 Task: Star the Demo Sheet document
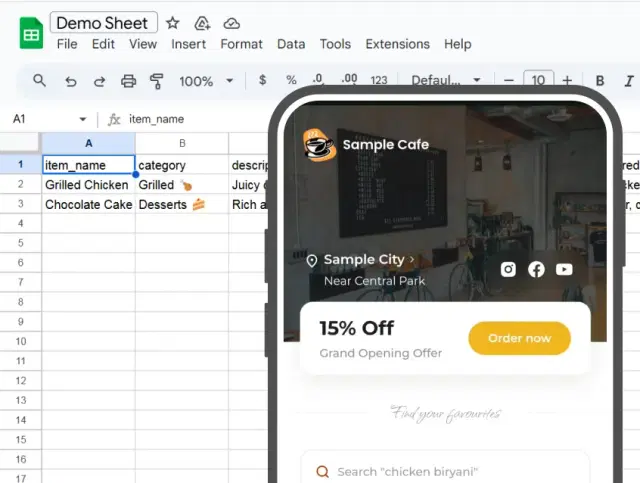point(173,23)
